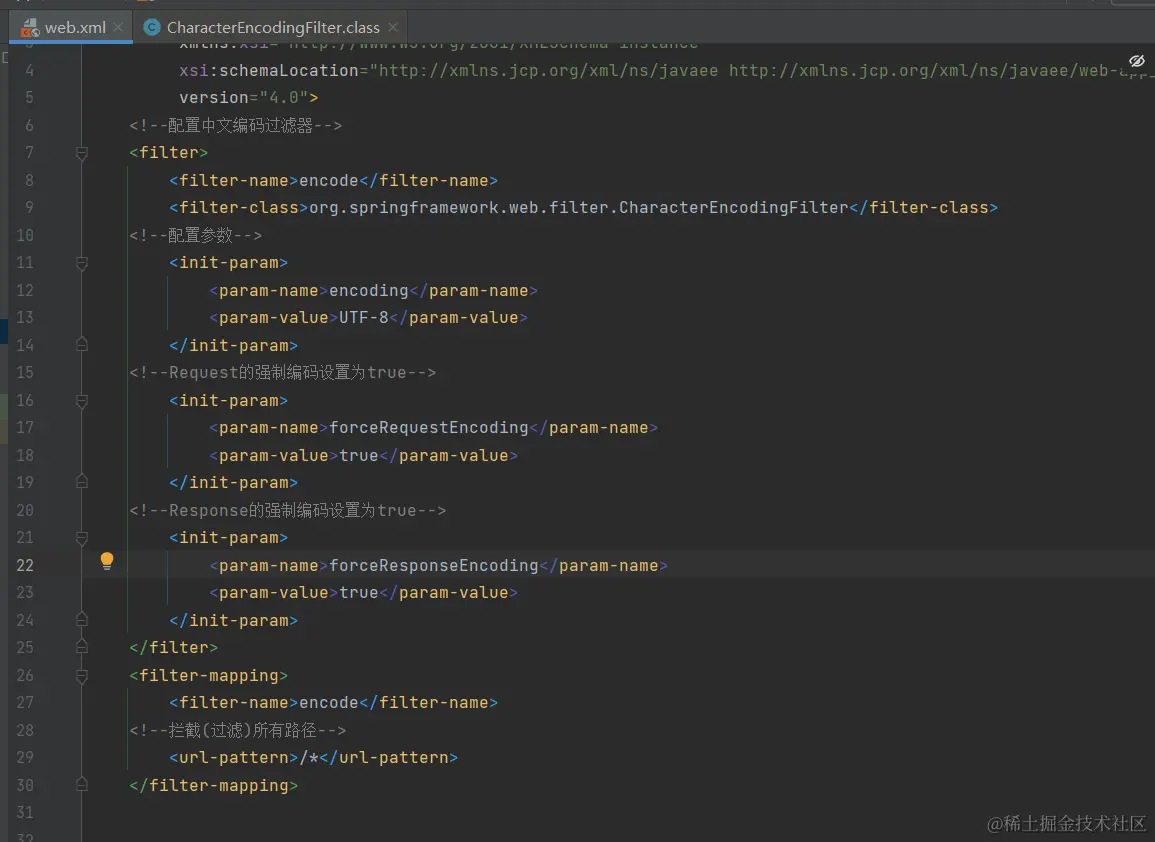The height and width of the screenshot is (842, 1155).
Task: Click line number 22 in gutter
Action: [25, 565]
